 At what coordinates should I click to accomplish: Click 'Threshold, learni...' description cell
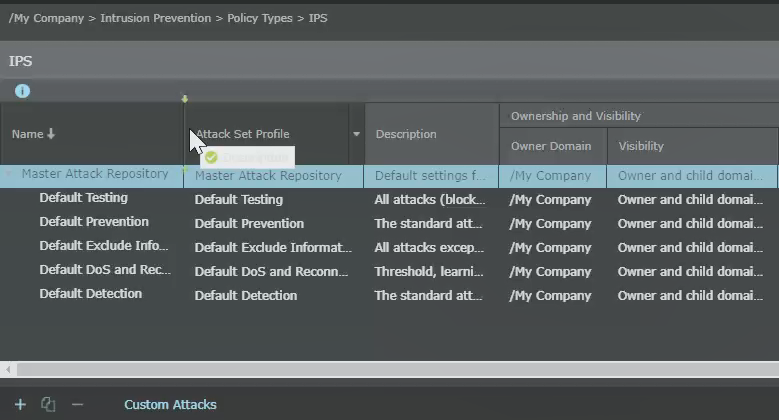431,271
